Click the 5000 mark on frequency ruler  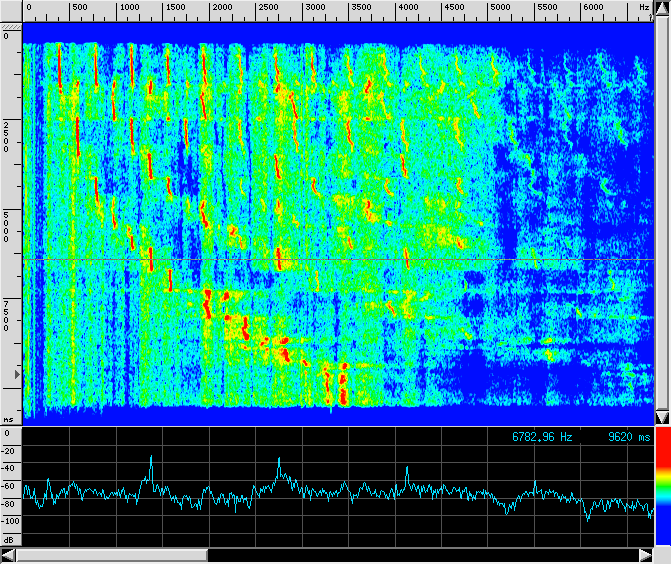point(500,7)
